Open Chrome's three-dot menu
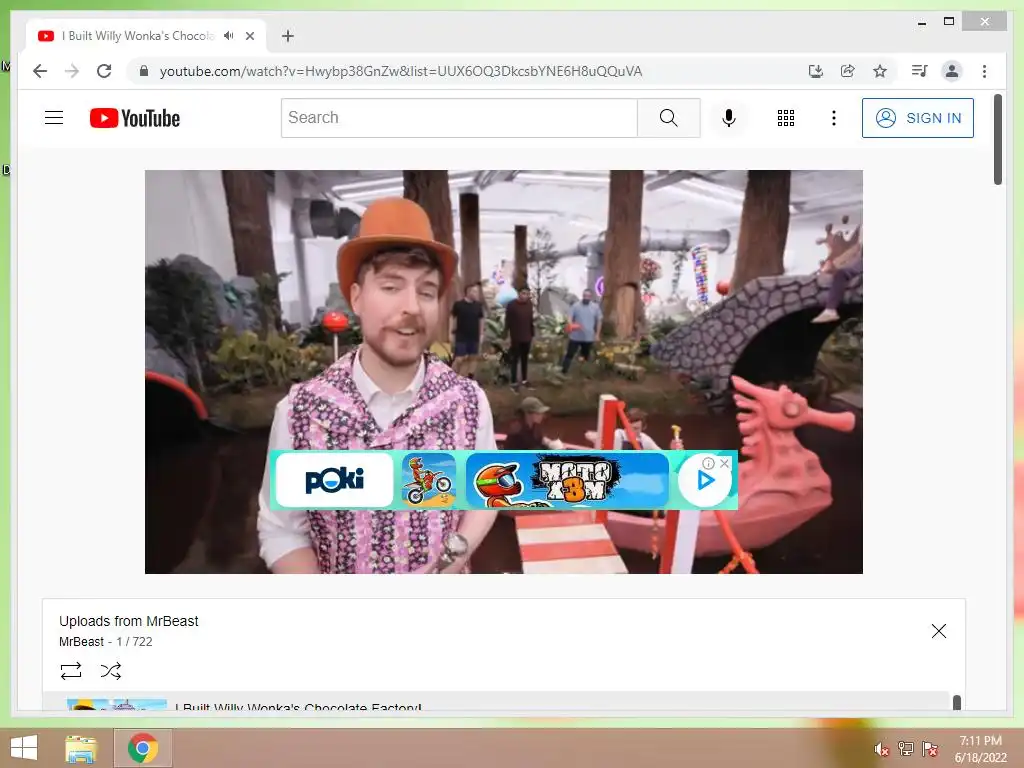Viewport: 1024px width, 768px height. pos(984,71)
